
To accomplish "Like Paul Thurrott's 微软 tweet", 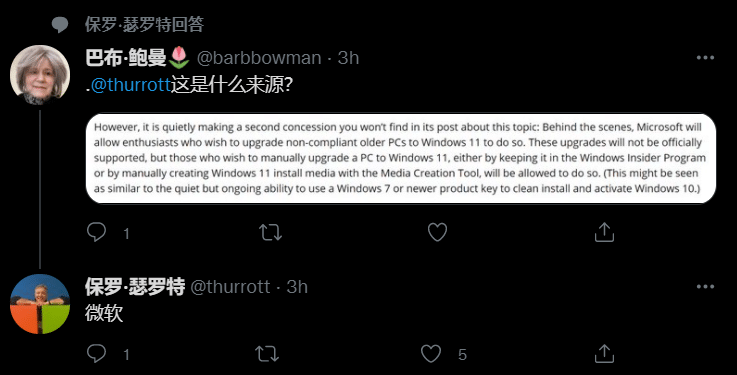I will tap(431, 353).
